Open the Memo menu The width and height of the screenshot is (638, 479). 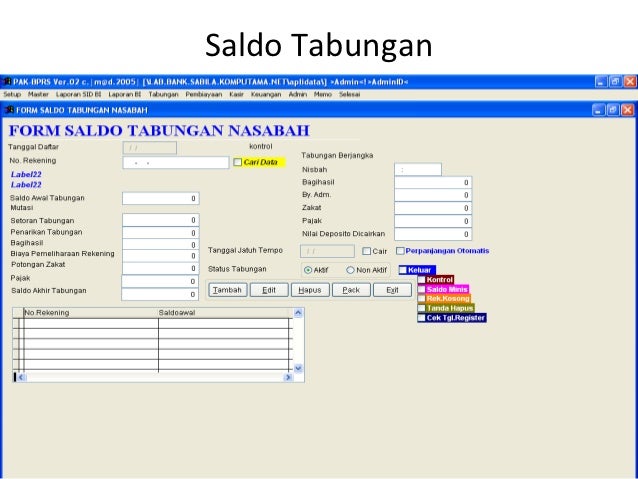[323, 94]
